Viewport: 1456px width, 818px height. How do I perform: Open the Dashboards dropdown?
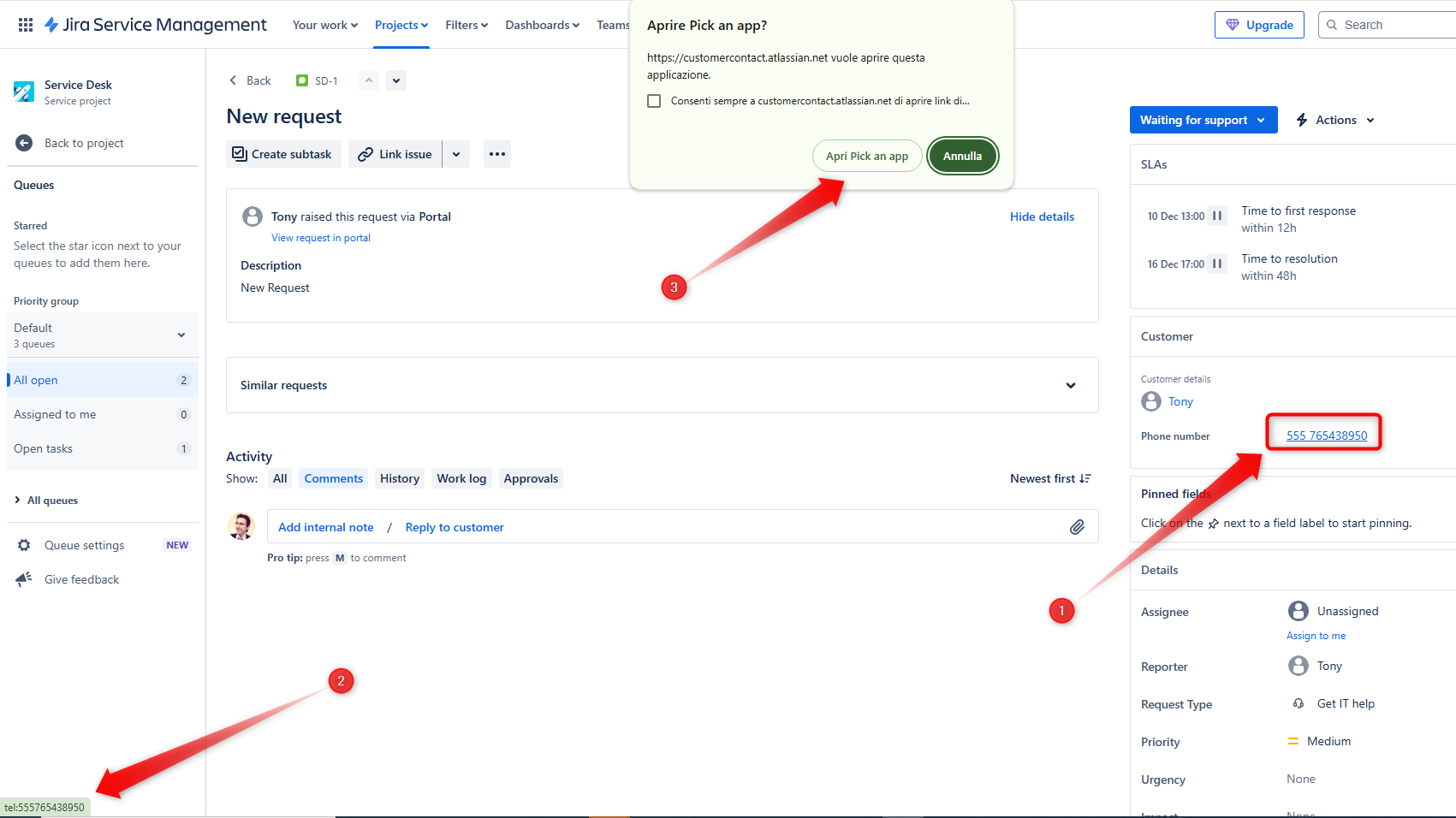pyautogui.click(x=543, y=25)
